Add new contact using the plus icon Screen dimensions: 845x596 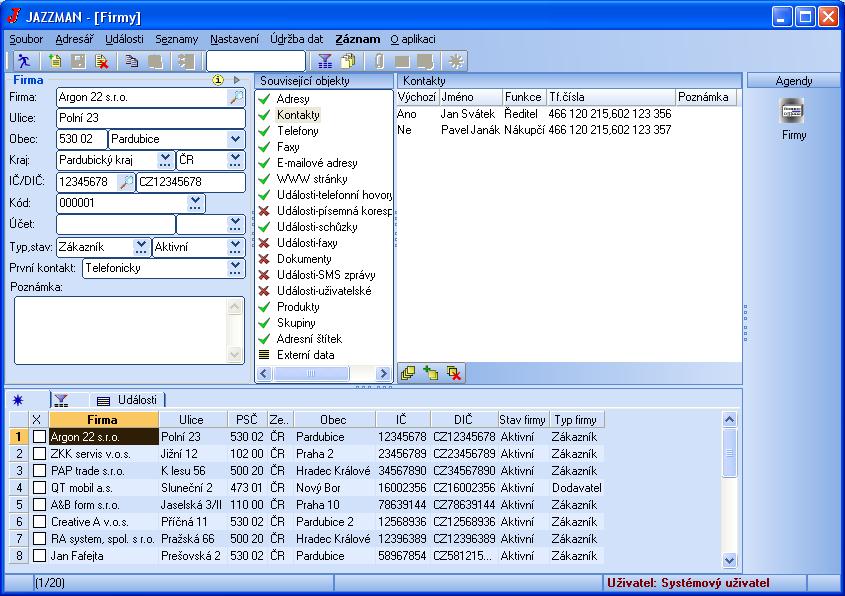(x=430, y=373)
